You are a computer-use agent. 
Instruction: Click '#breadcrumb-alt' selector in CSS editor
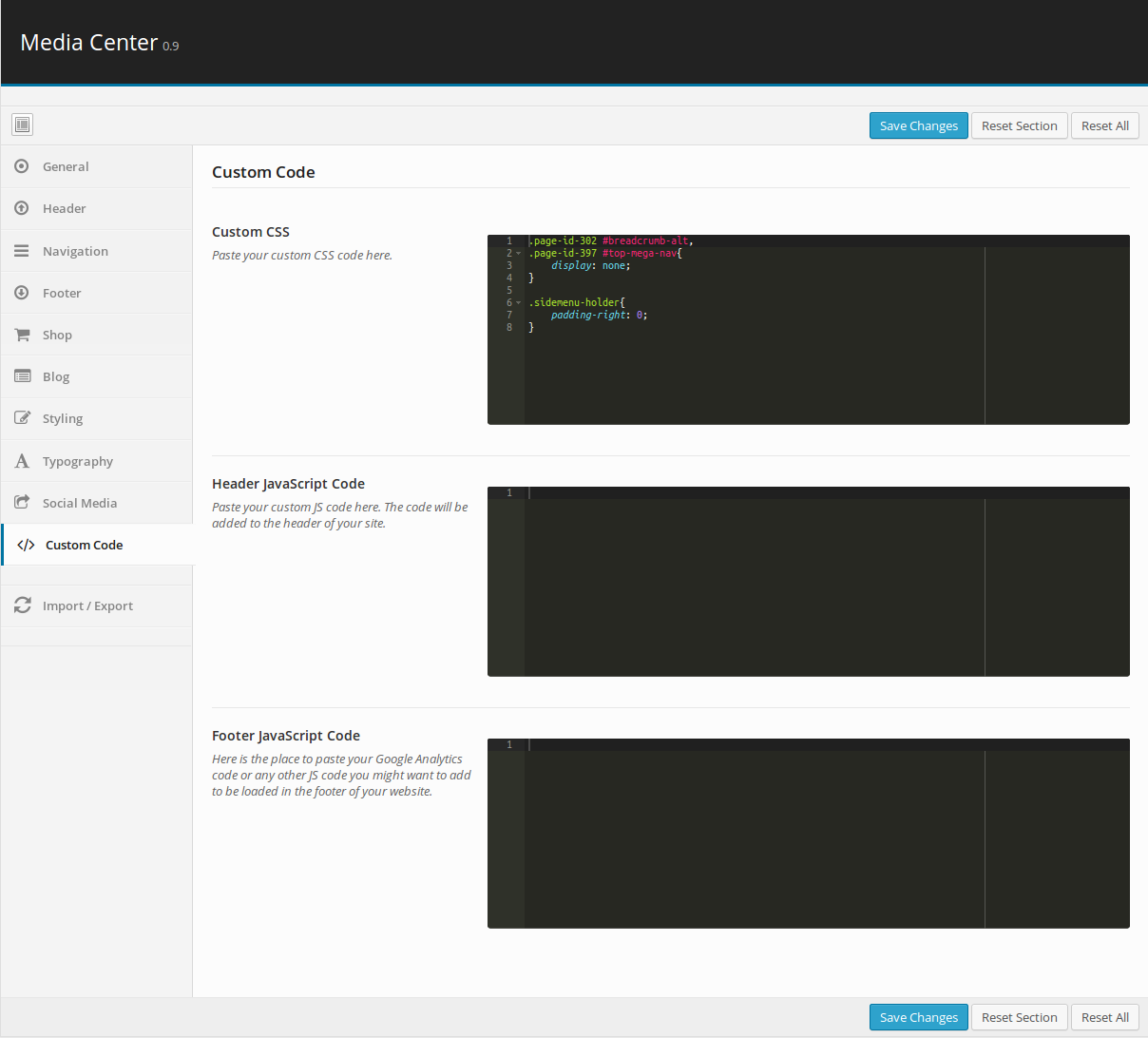coord(647,241)
